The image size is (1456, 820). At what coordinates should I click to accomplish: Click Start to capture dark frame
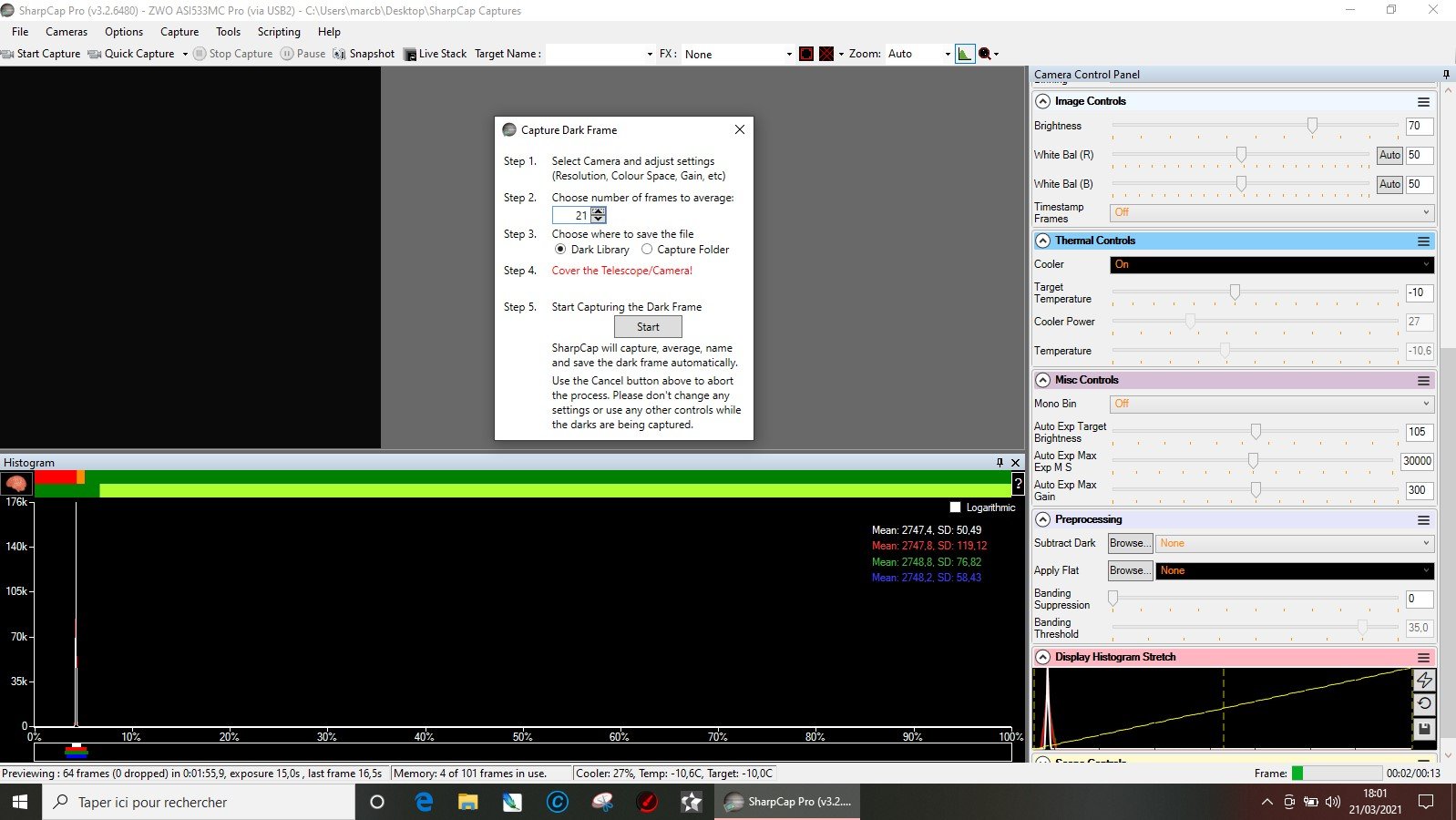tap(648, 326)
